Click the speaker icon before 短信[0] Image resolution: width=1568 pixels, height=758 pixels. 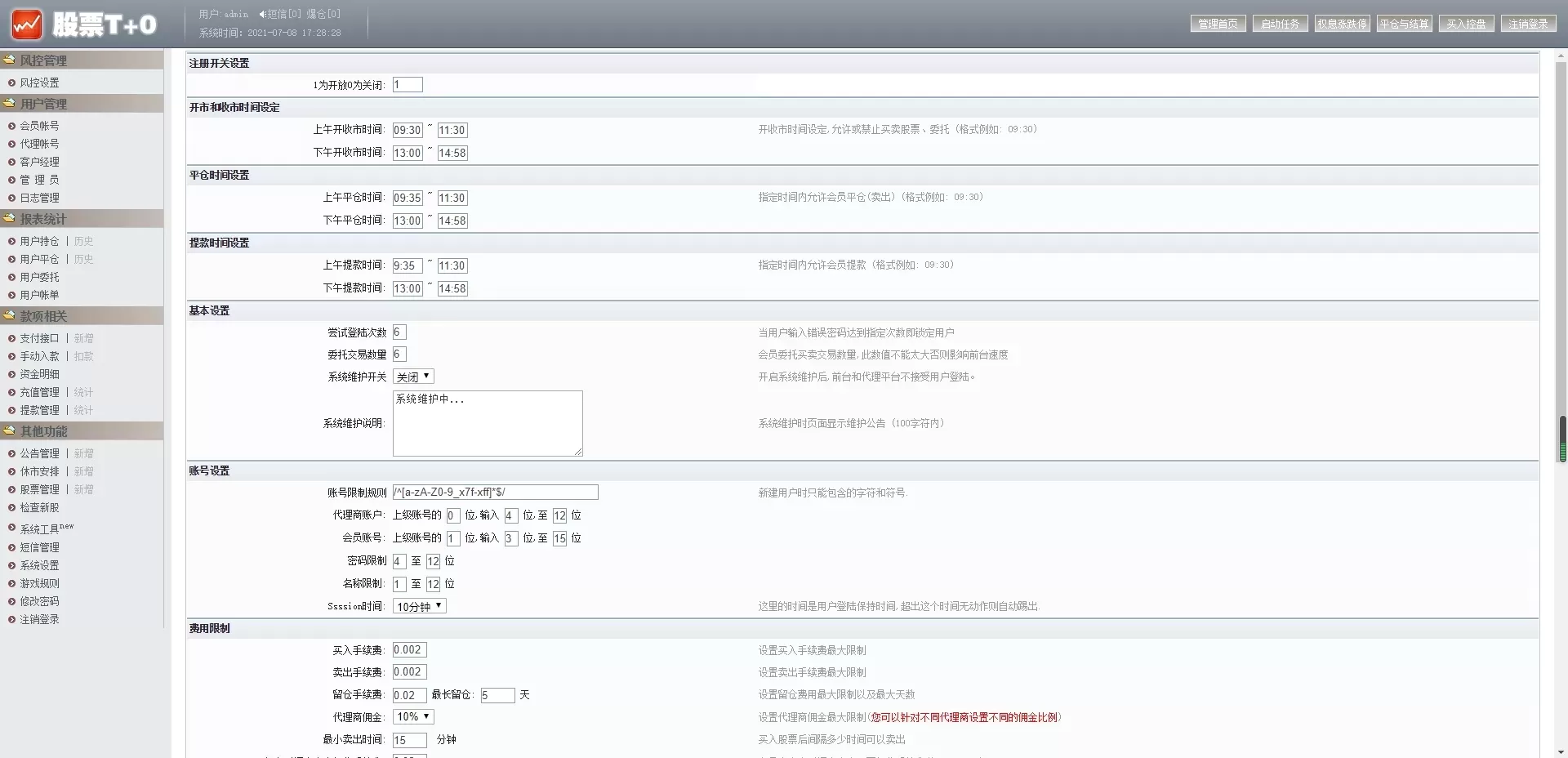point(262,14)
